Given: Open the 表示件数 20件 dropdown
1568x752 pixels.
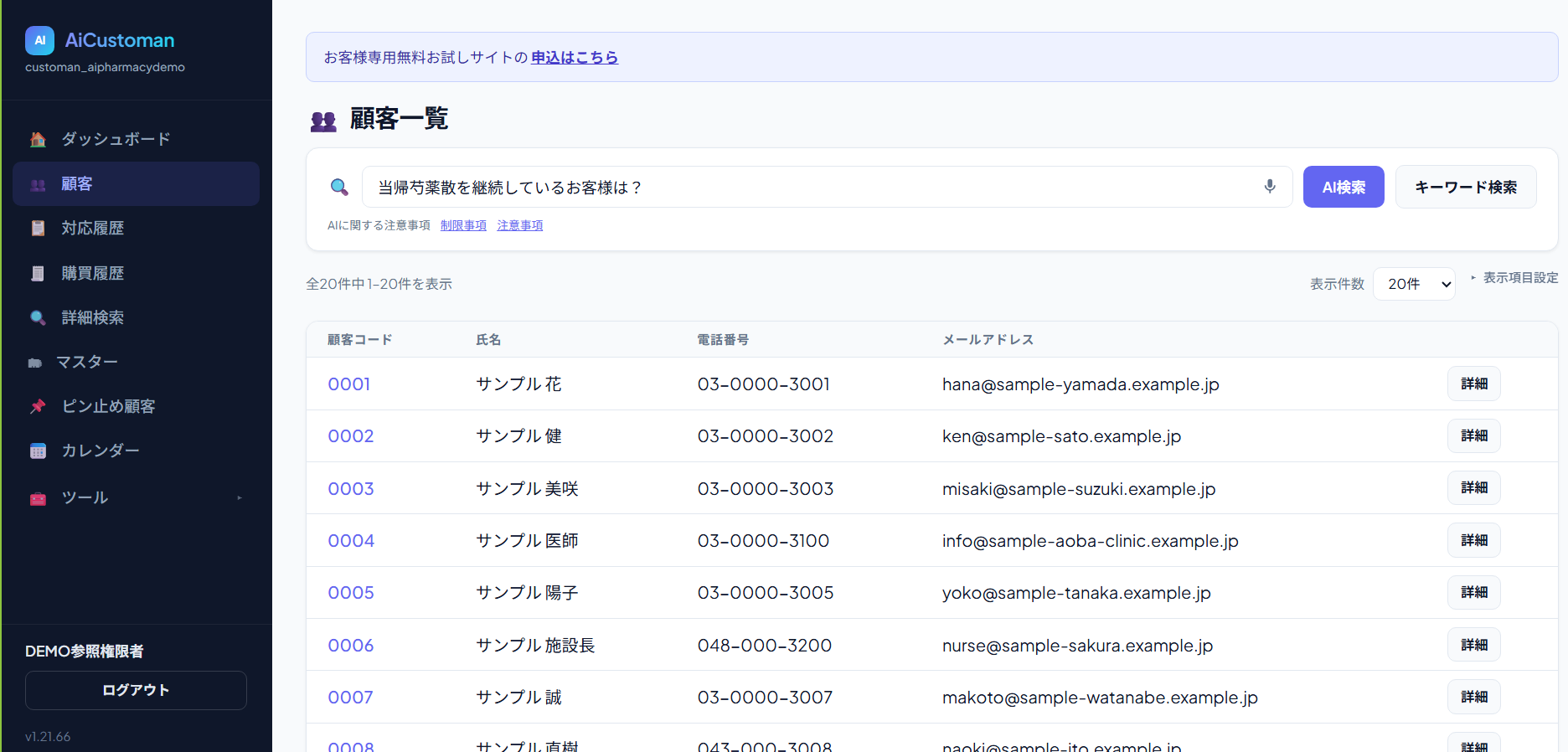Looking at the screenshot, I should (x=1414, y=284).
